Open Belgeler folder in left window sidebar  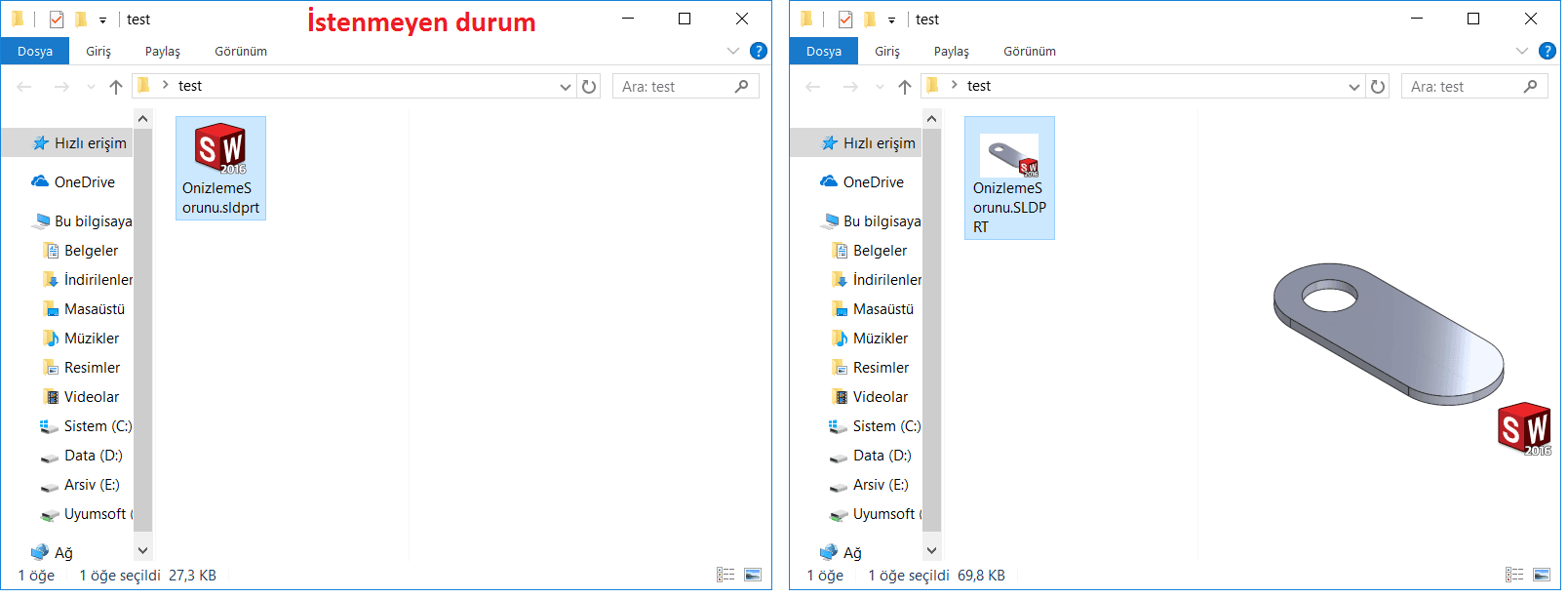81,251
